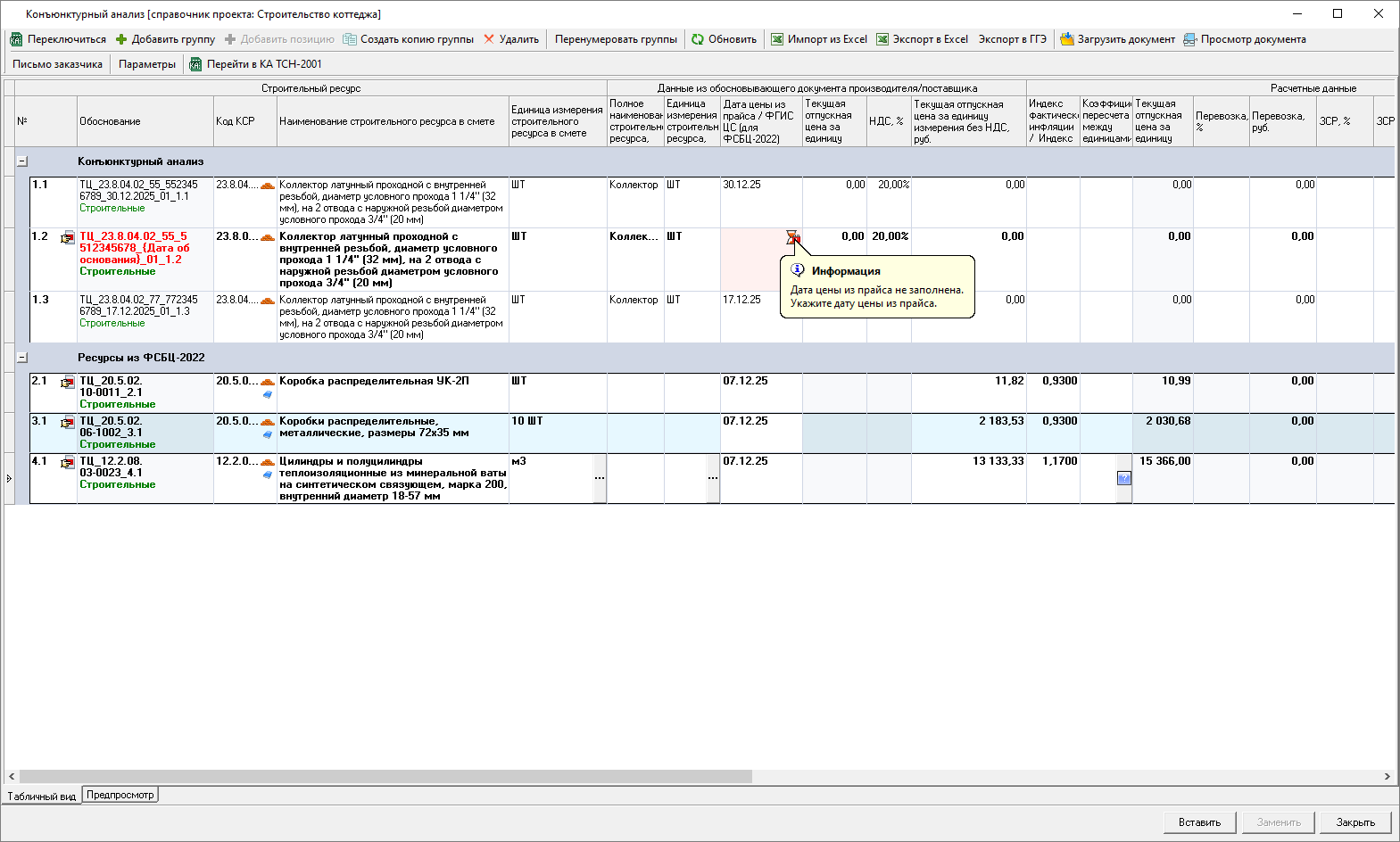Export table with Экспорт в Excel

tap(882, 39)
